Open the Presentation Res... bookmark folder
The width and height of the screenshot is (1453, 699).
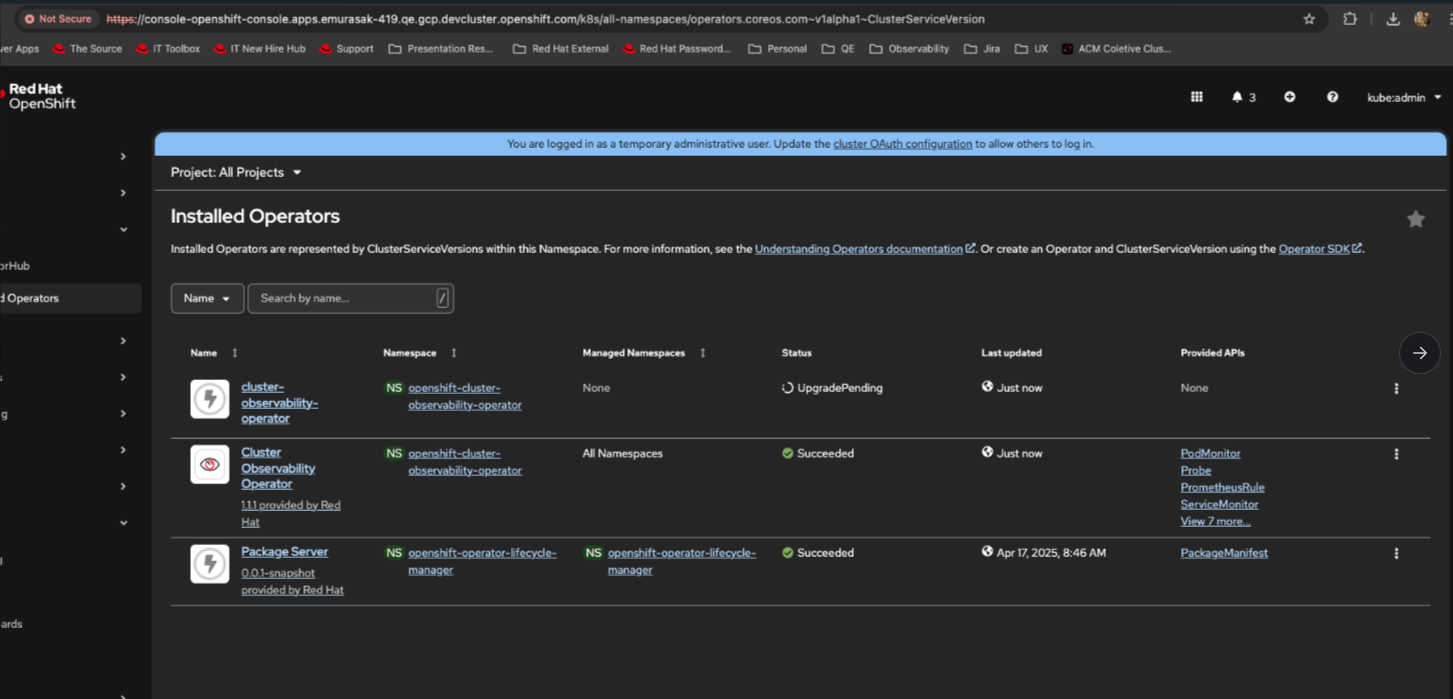(x=441, y=48)
